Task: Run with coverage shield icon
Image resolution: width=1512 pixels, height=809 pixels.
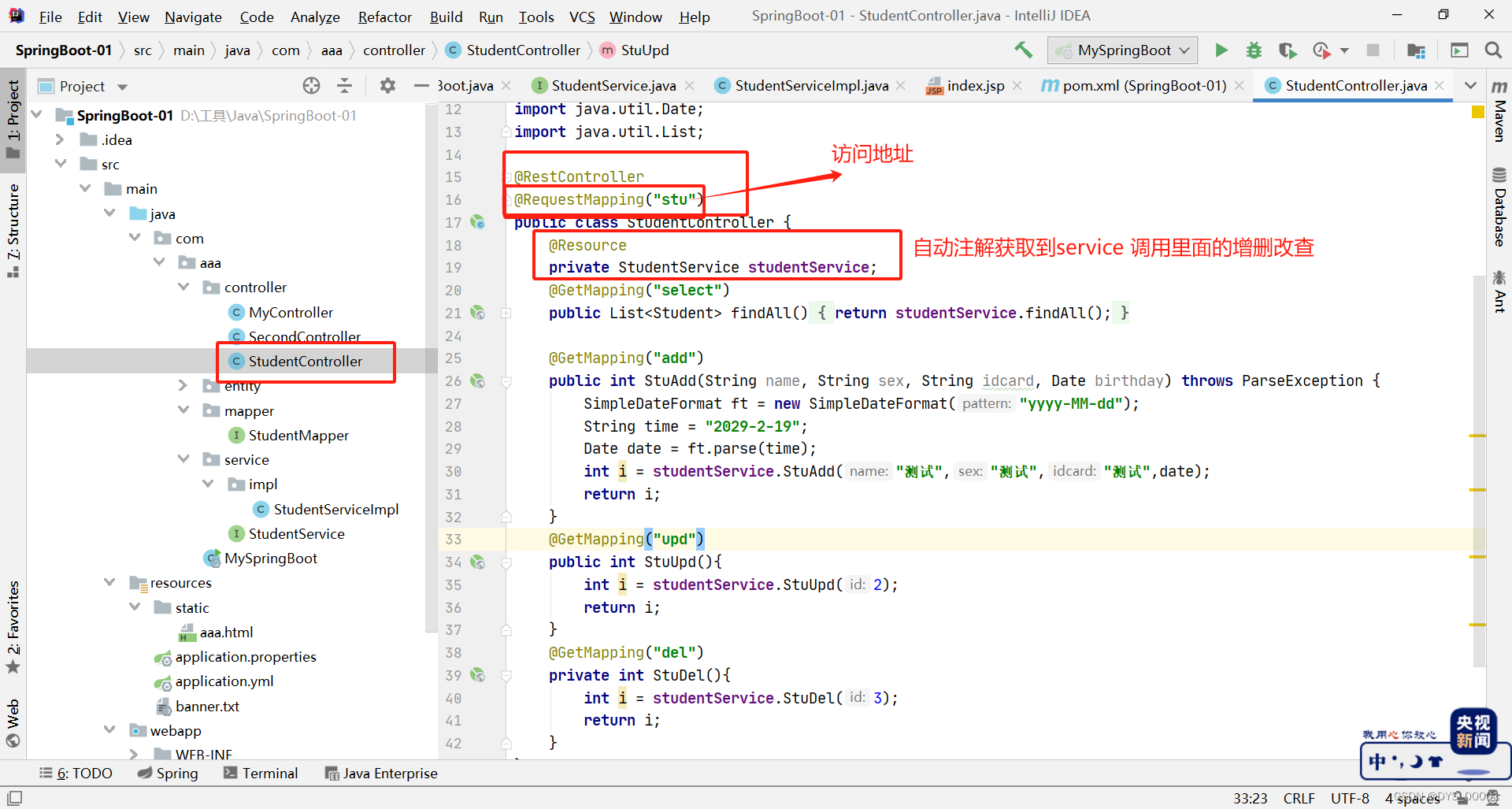Action: pyautogui.click(x=1287, y=50)
